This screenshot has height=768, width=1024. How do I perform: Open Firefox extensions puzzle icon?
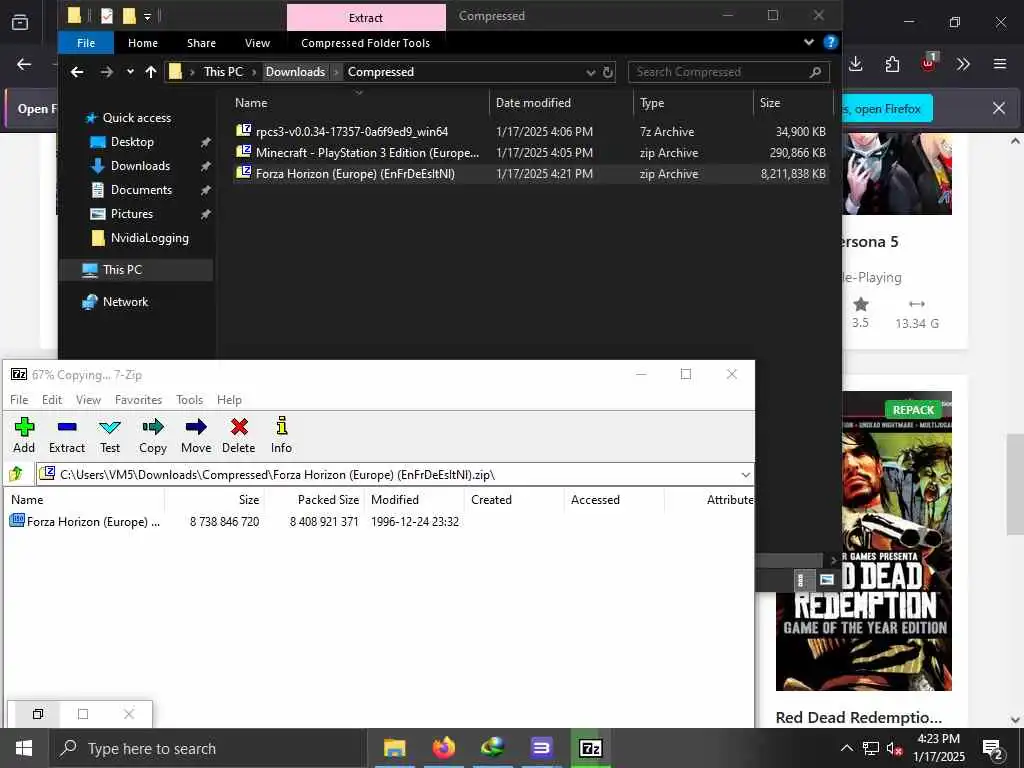(892, 64)
